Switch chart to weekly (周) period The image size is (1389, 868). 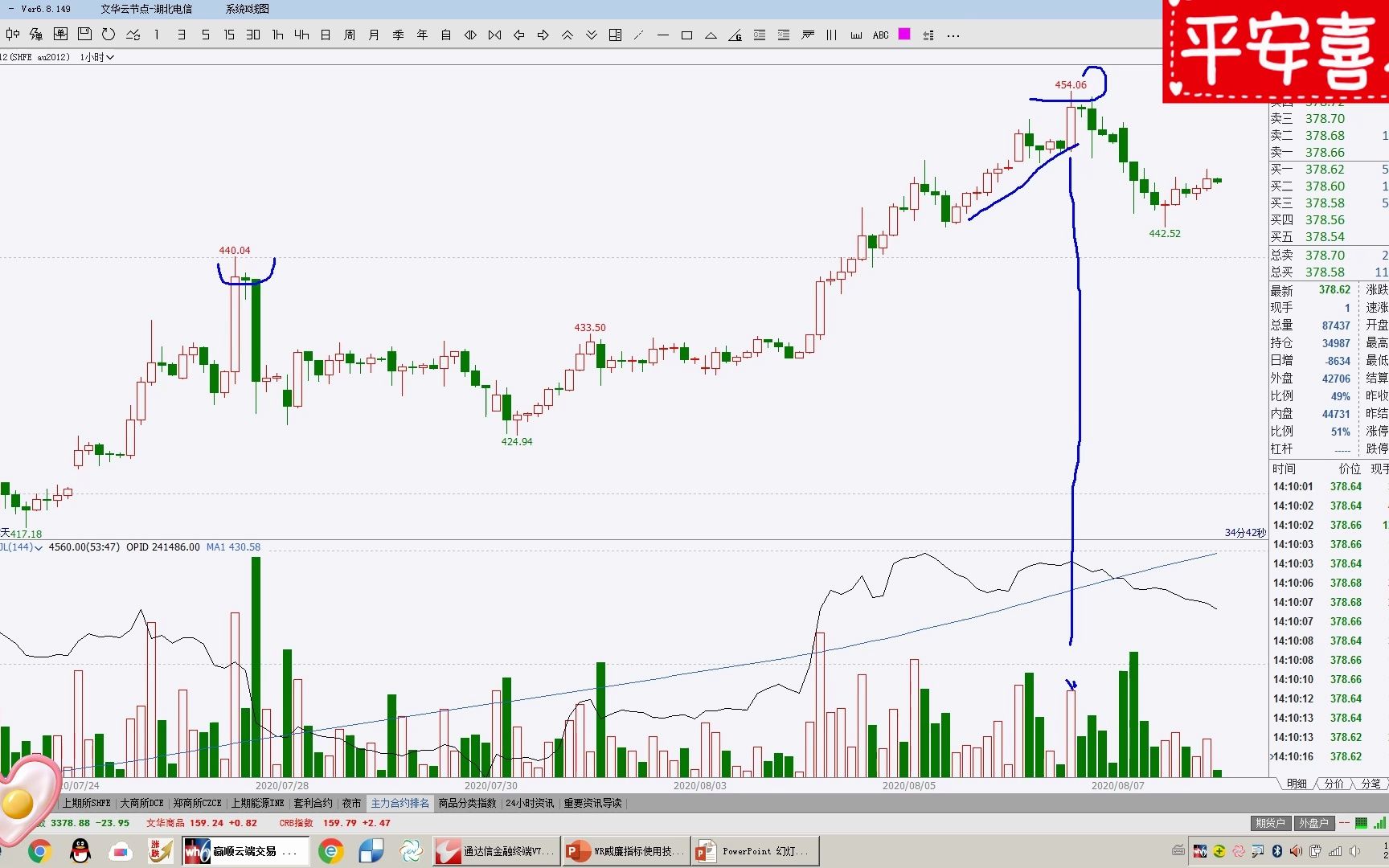pyautogui.click(x=350, y=35)
